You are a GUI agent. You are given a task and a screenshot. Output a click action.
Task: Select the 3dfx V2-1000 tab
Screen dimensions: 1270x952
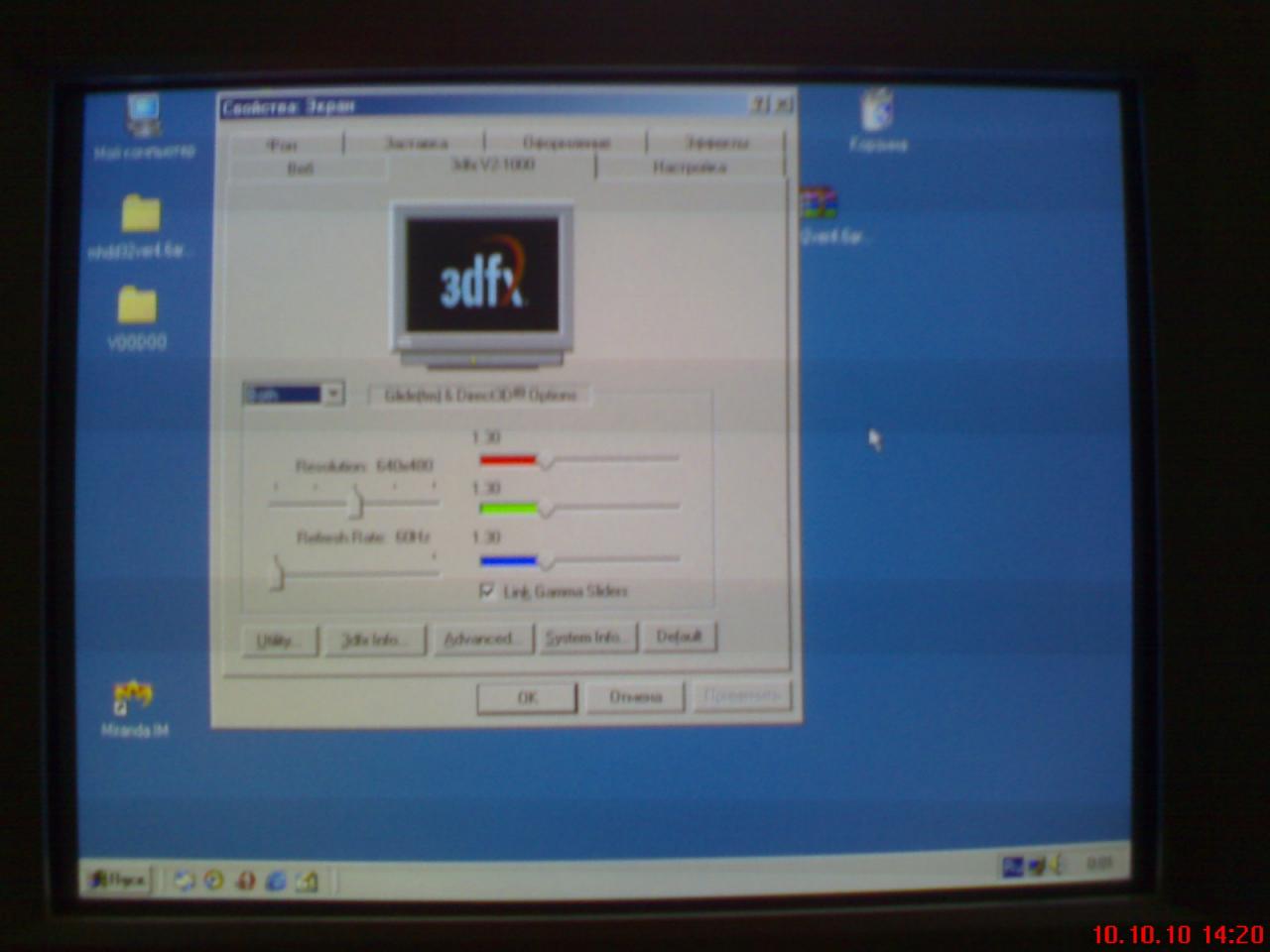(492, 166)
